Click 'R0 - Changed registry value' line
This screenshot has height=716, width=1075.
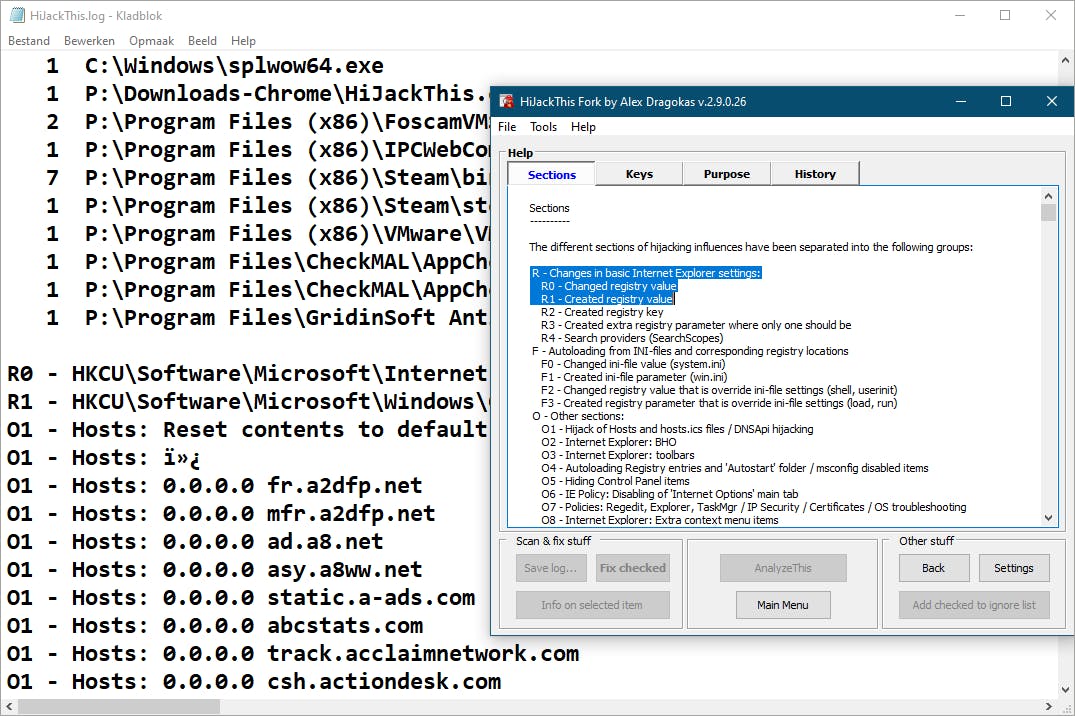[608, 286]
